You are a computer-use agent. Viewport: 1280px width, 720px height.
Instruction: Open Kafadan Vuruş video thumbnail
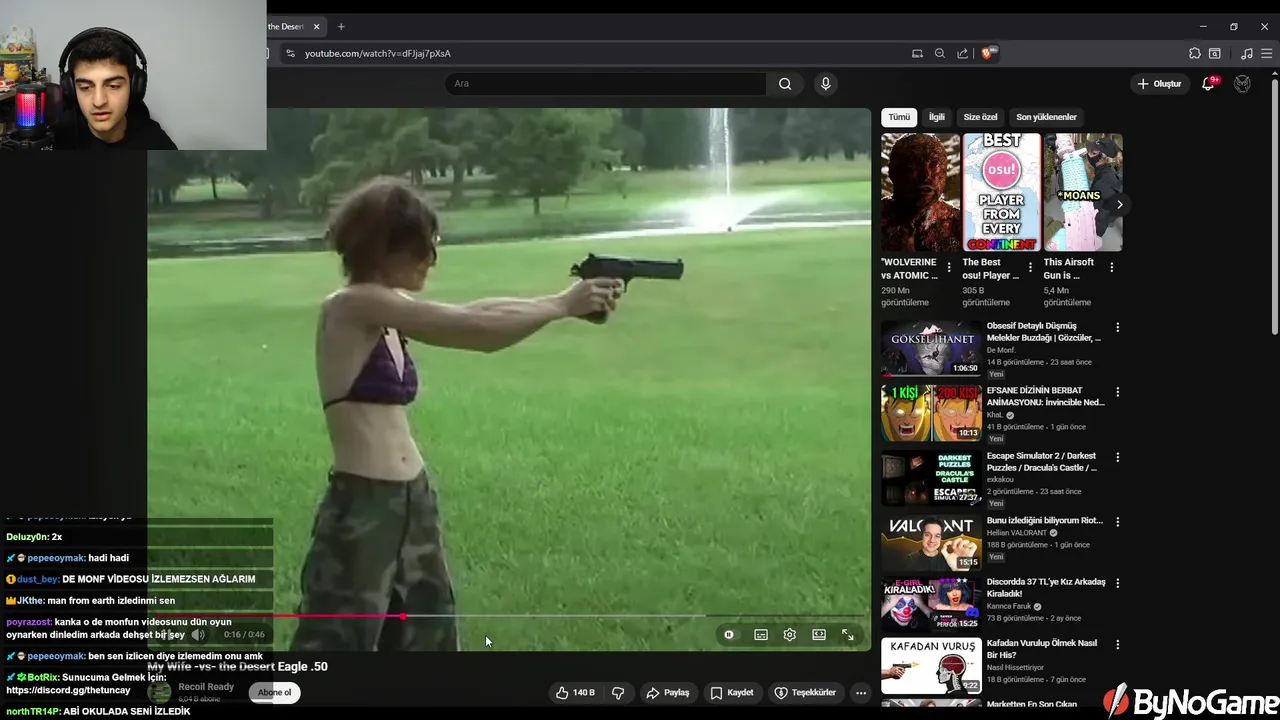(931, 666)
